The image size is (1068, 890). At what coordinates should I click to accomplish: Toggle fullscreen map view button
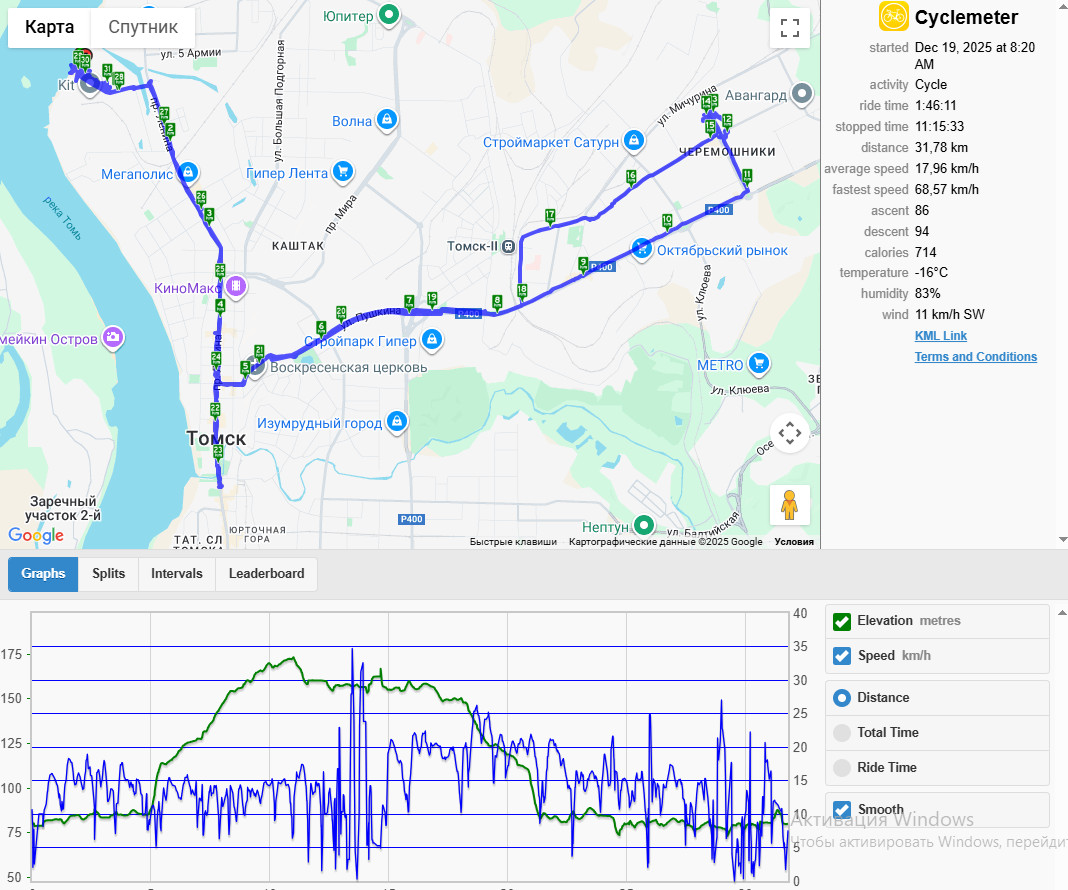tap(789, 28)
